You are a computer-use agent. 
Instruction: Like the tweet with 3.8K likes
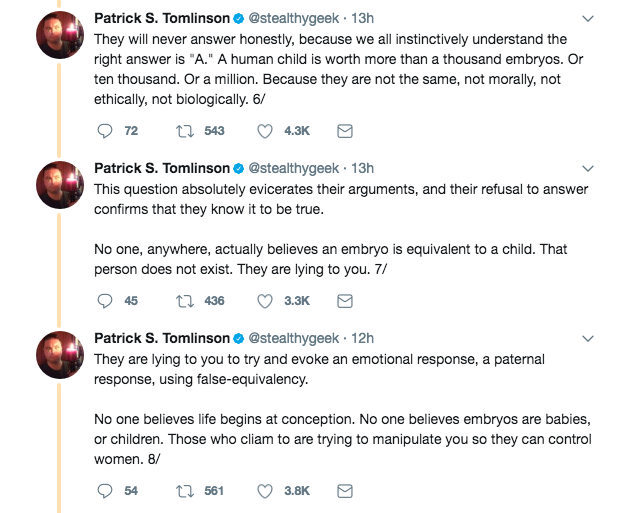[265, 490]
